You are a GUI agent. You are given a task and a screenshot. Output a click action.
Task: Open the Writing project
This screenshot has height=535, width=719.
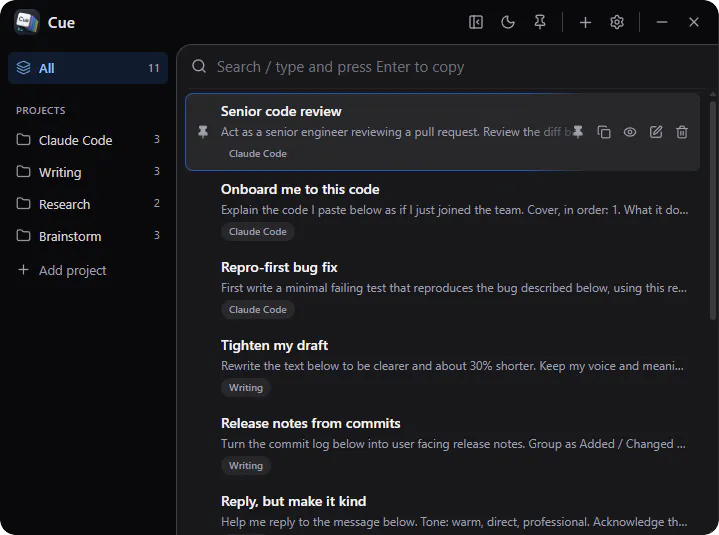(x=88, y=172)
